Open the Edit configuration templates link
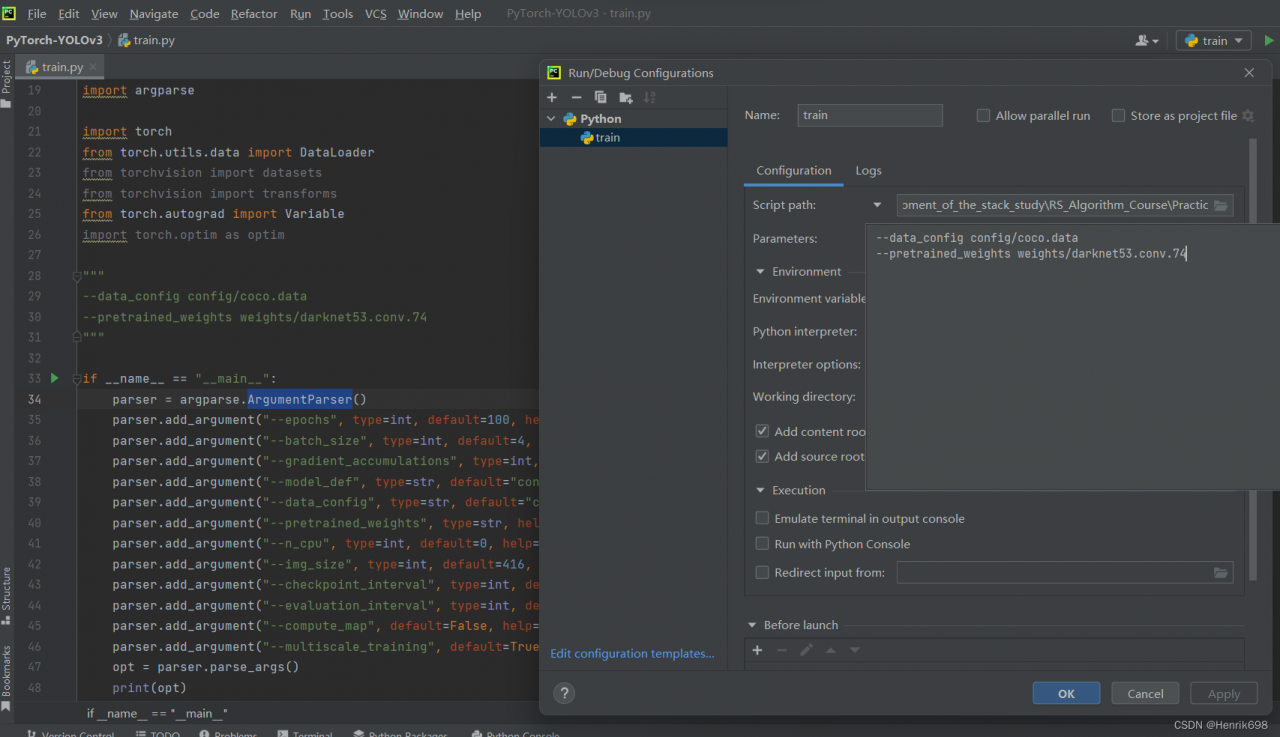 [x=632, y=654]
